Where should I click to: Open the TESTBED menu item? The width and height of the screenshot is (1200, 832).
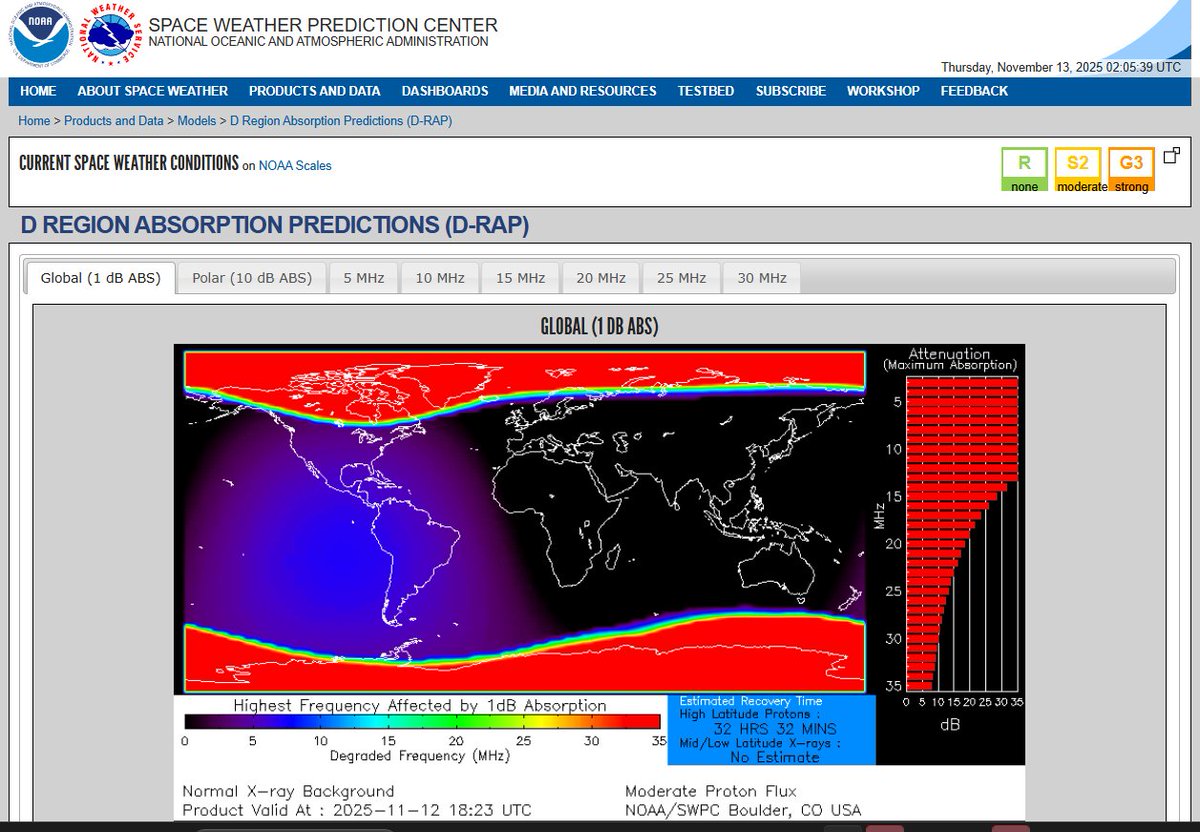(x=706, y=91)
